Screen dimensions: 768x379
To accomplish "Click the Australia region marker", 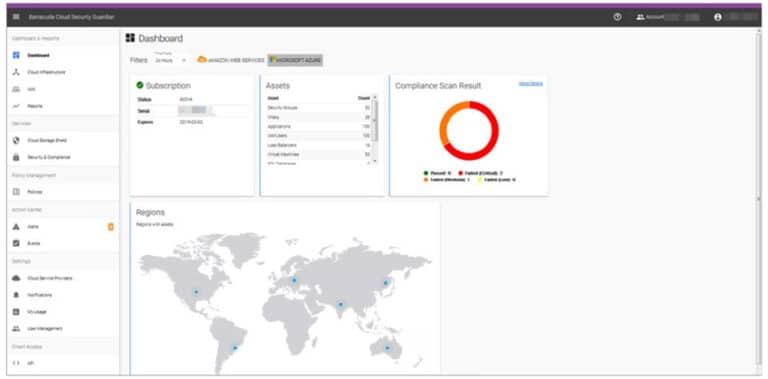I will click(x=387, y=348).
